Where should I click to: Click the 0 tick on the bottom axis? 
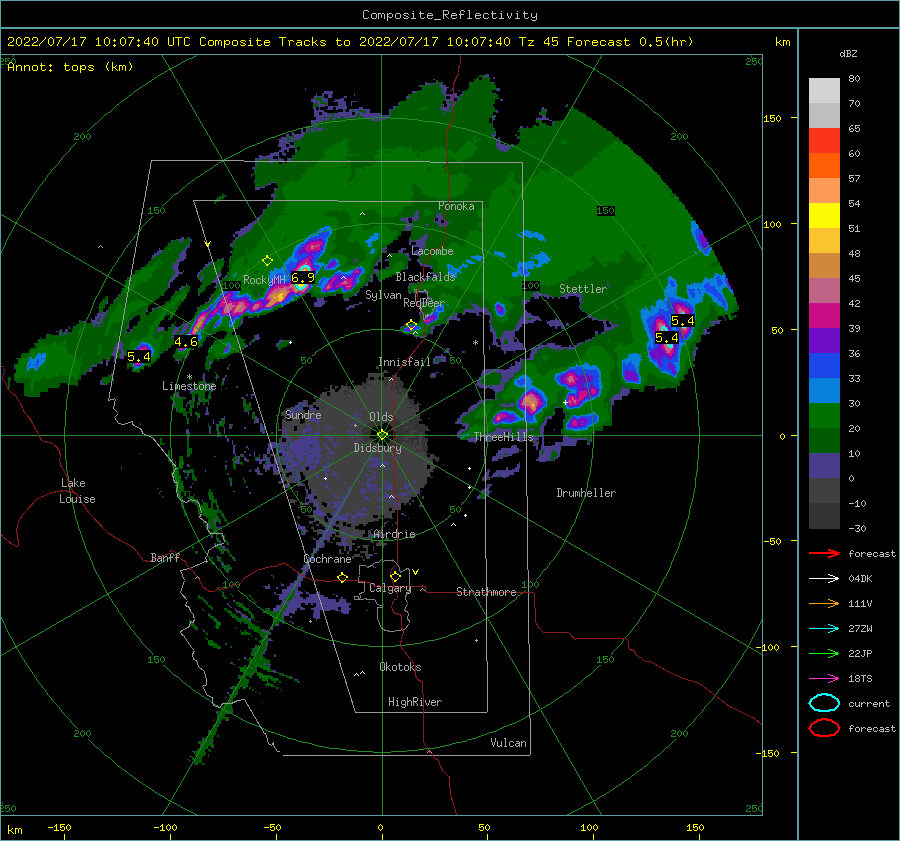coord(380,827)
